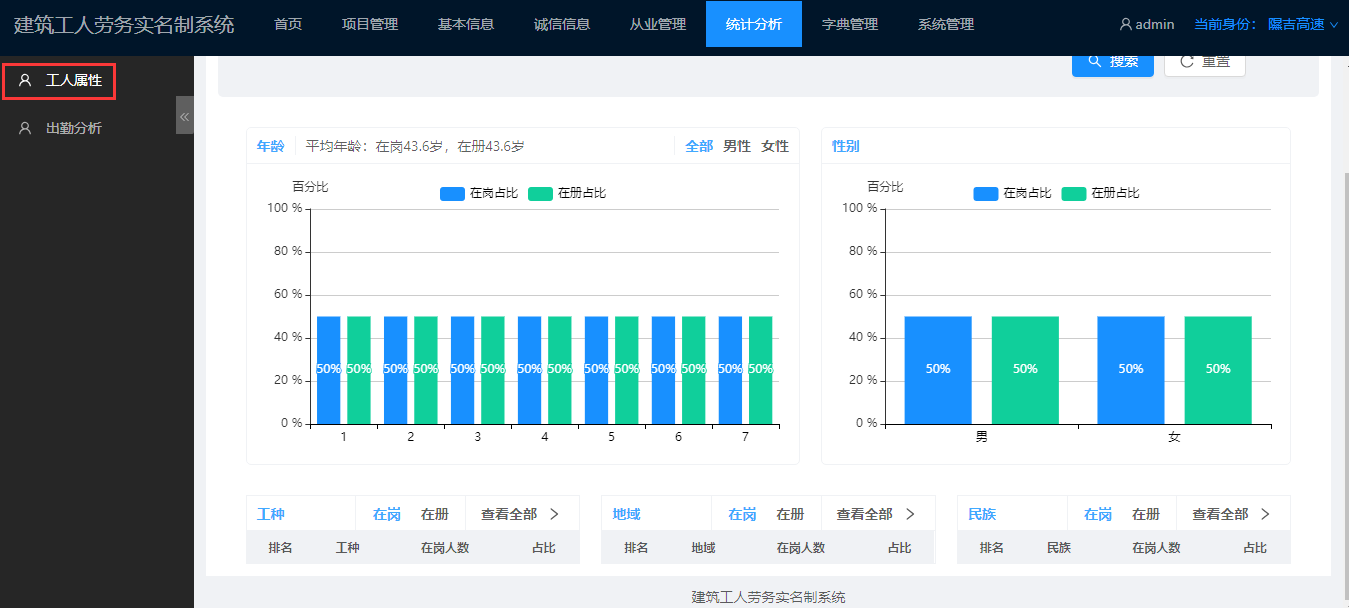Image resolution: width=1349 pixels, height=608 pixels.
Task: Click the admin user icon in header
Action: 1125,24
